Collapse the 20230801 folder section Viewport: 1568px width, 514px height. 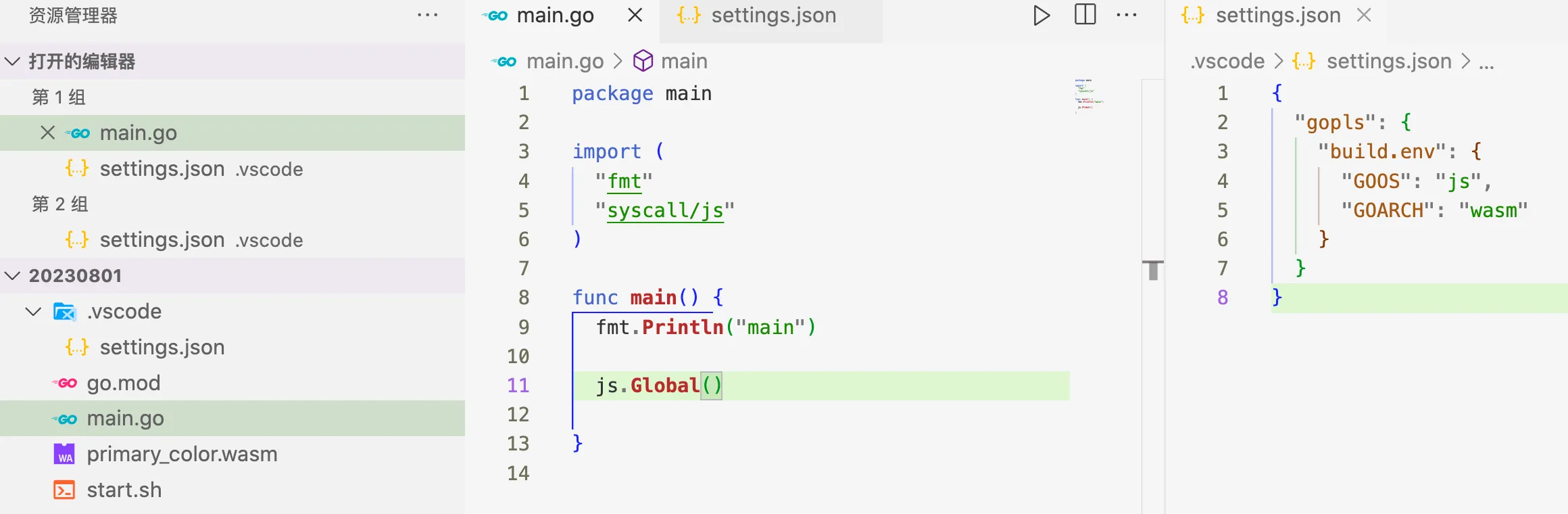pos(12,275)
